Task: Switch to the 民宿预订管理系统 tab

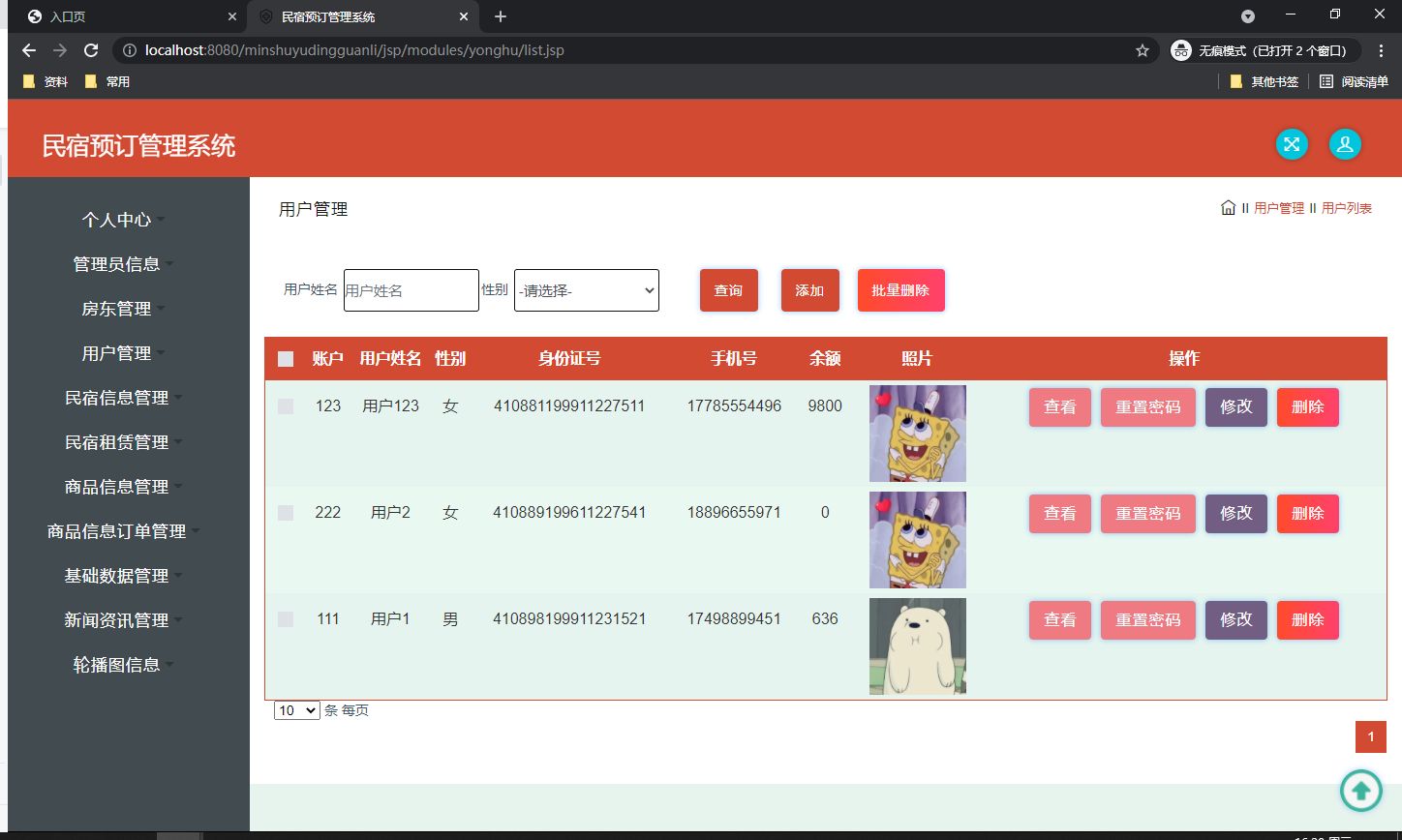Action: [363, 16]
